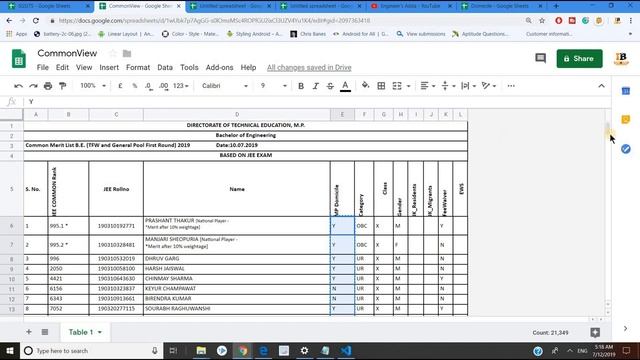This screenshot has width=640, height=360.
Task: Open the Calibri font dropdown
Action: [x=225, y=86]
